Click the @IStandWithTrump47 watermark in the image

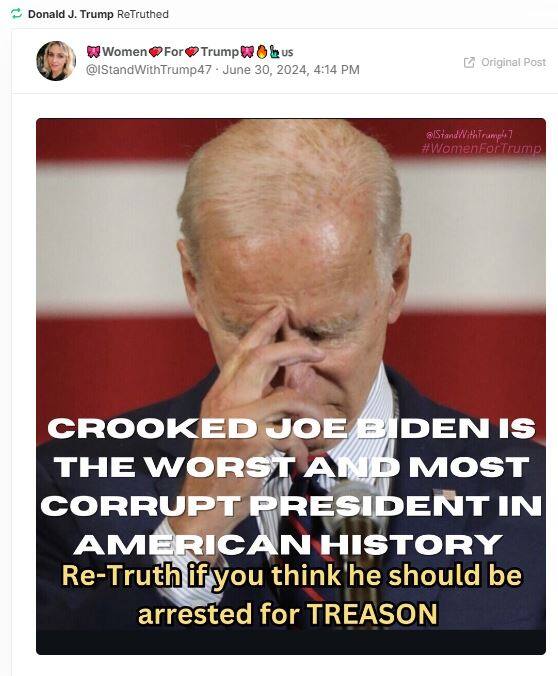tap(469, 135)
